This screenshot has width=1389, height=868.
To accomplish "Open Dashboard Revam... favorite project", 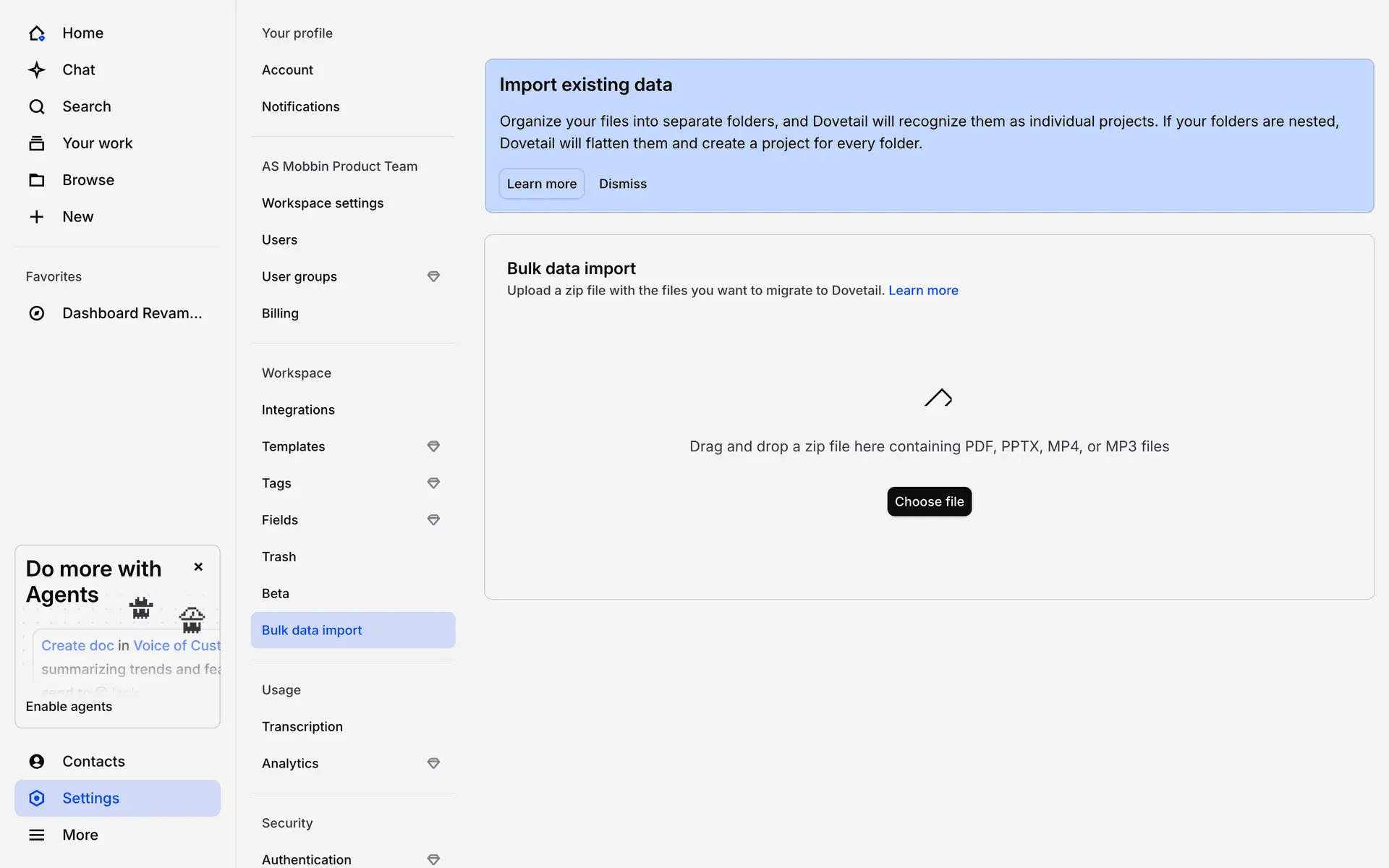I will [132, 313].
